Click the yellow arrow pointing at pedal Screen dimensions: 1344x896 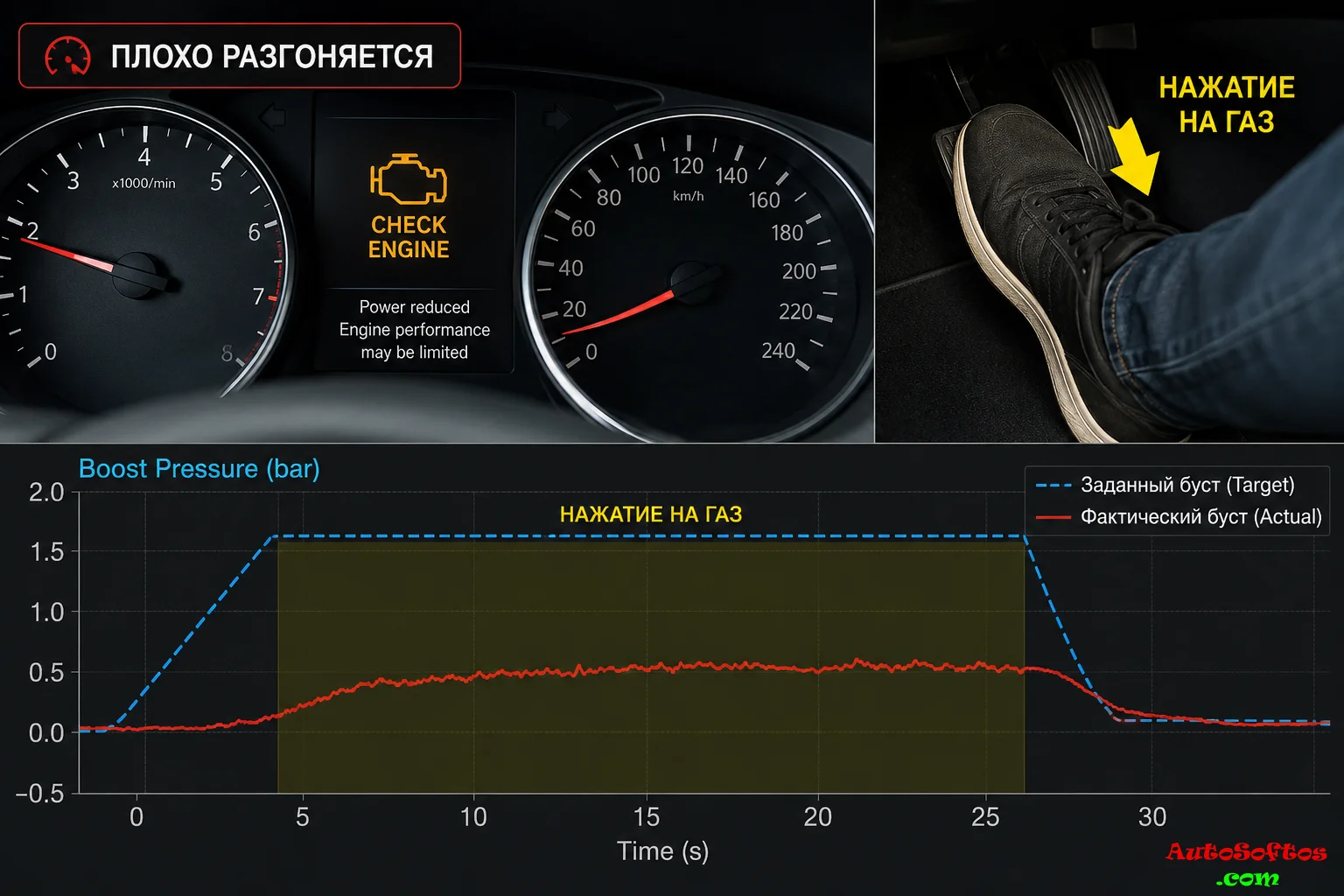tap(1132, 157)
